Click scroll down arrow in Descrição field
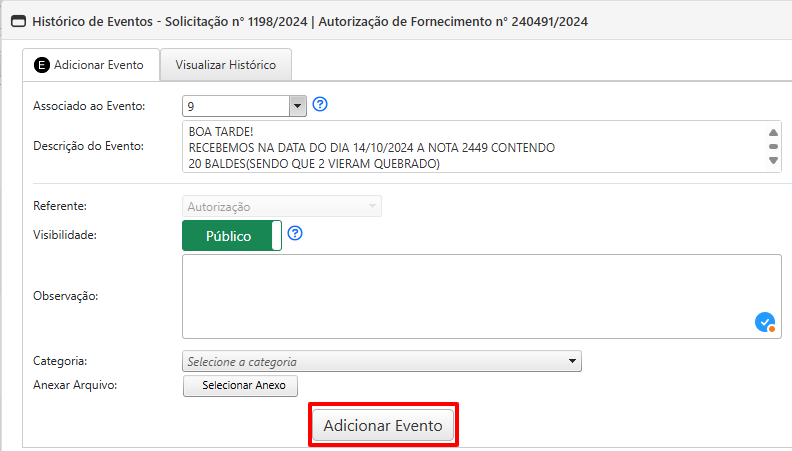 tap(773, 161)
